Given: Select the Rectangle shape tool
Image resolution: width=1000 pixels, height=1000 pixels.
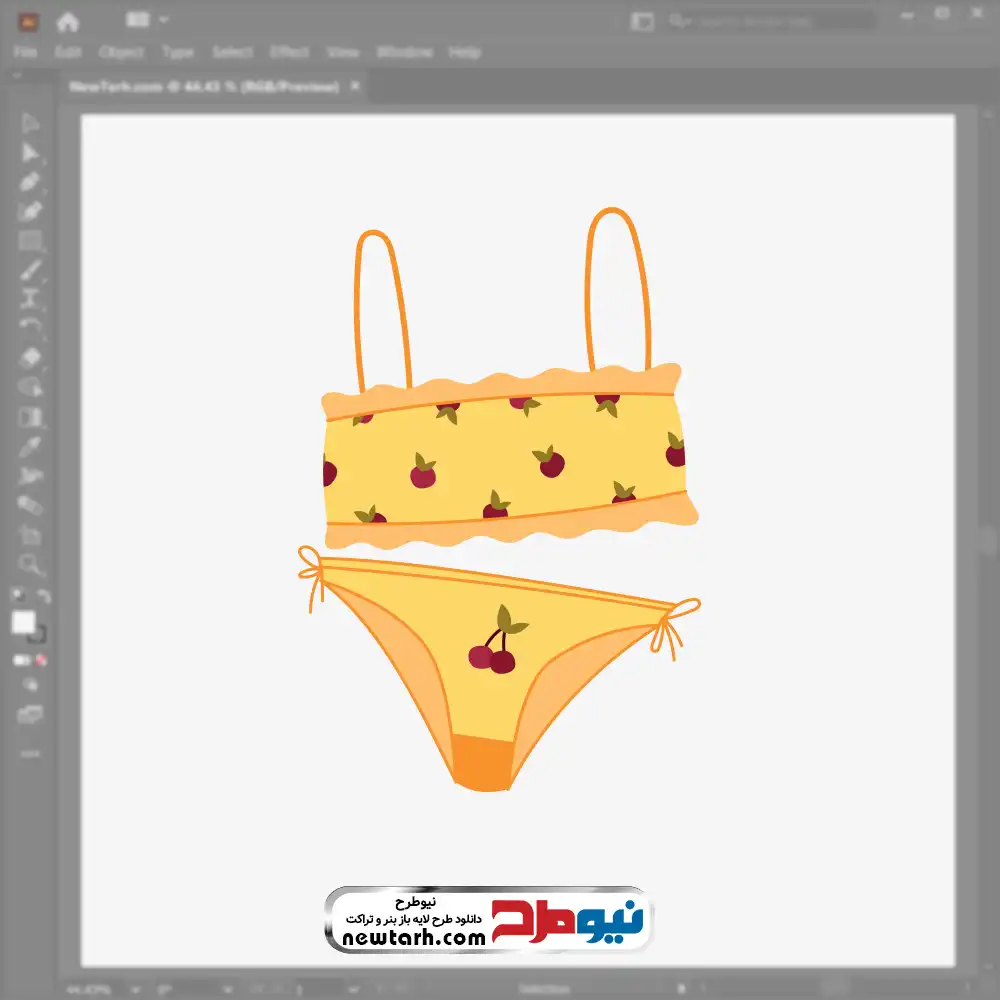Looking at the screenshot, I should click(30, 241).
